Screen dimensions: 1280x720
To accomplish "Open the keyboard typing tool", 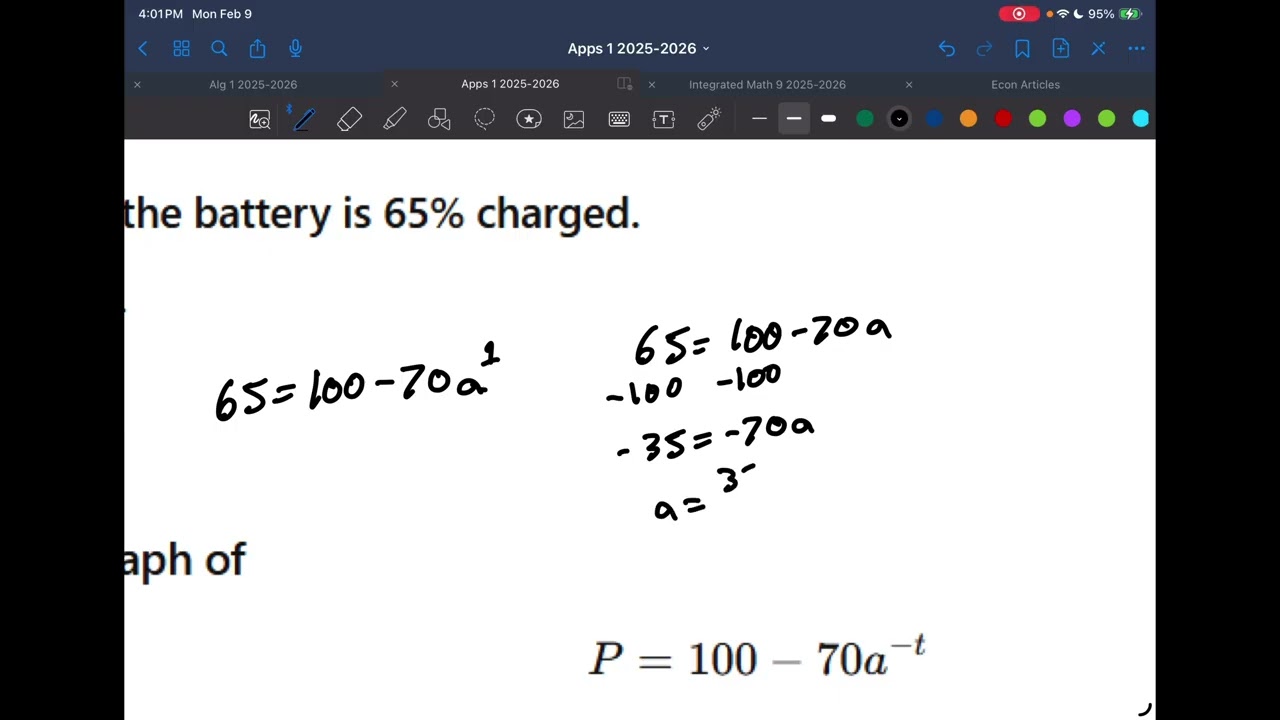I will [619, 119].
